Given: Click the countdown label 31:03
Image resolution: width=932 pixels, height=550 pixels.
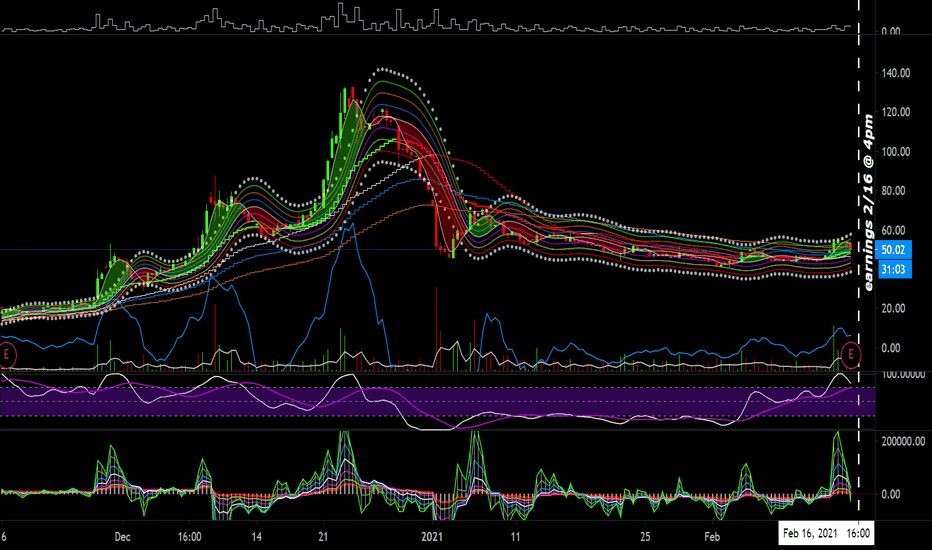Looking at the screenshot, I should coord(893,269).
